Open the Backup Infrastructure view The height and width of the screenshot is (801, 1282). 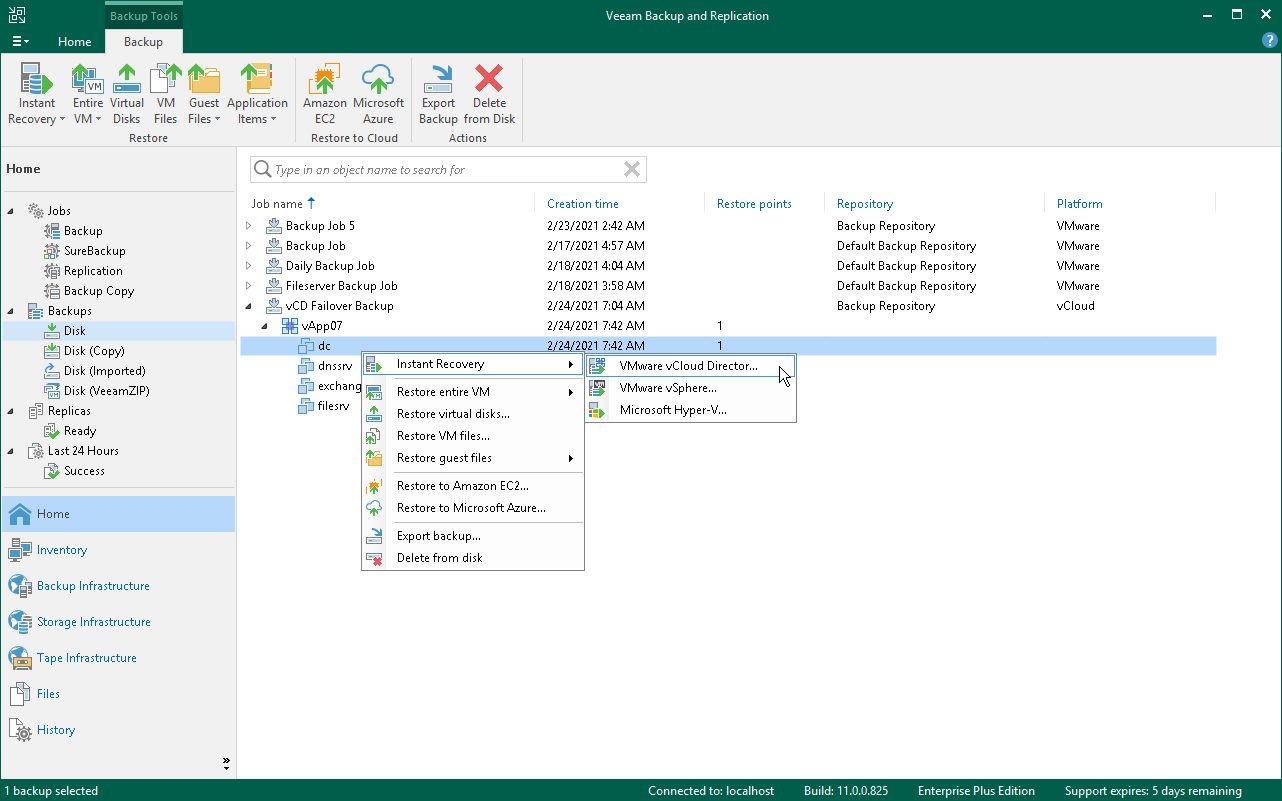tap(93, 586)
